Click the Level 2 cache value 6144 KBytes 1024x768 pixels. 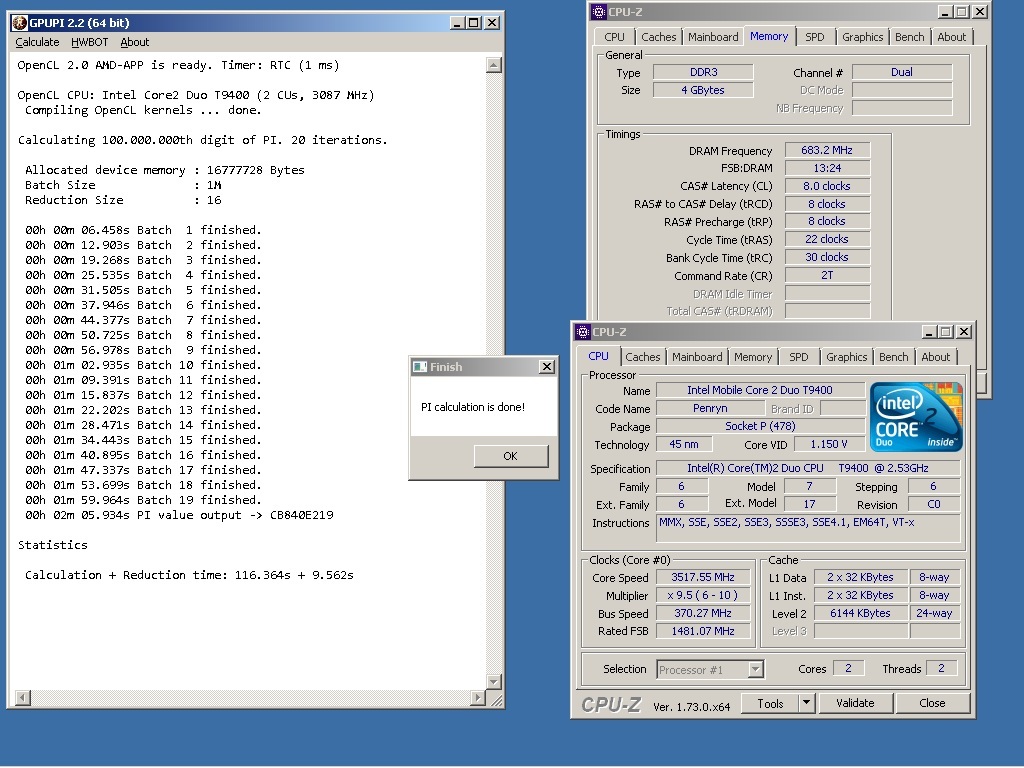click(x=860, y=613)
